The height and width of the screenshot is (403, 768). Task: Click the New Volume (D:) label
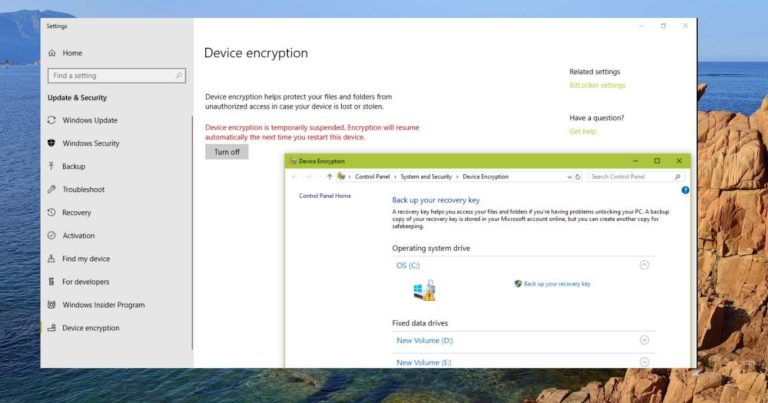(425, 340)
